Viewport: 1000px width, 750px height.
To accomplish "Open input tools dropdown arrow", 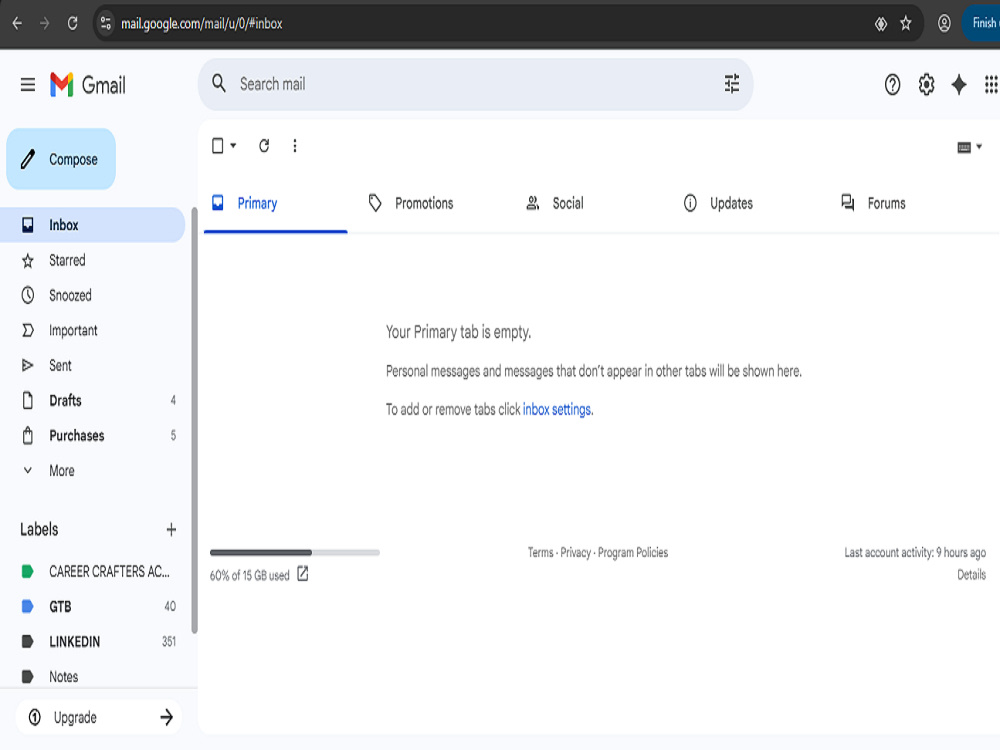I will (979, 147).
